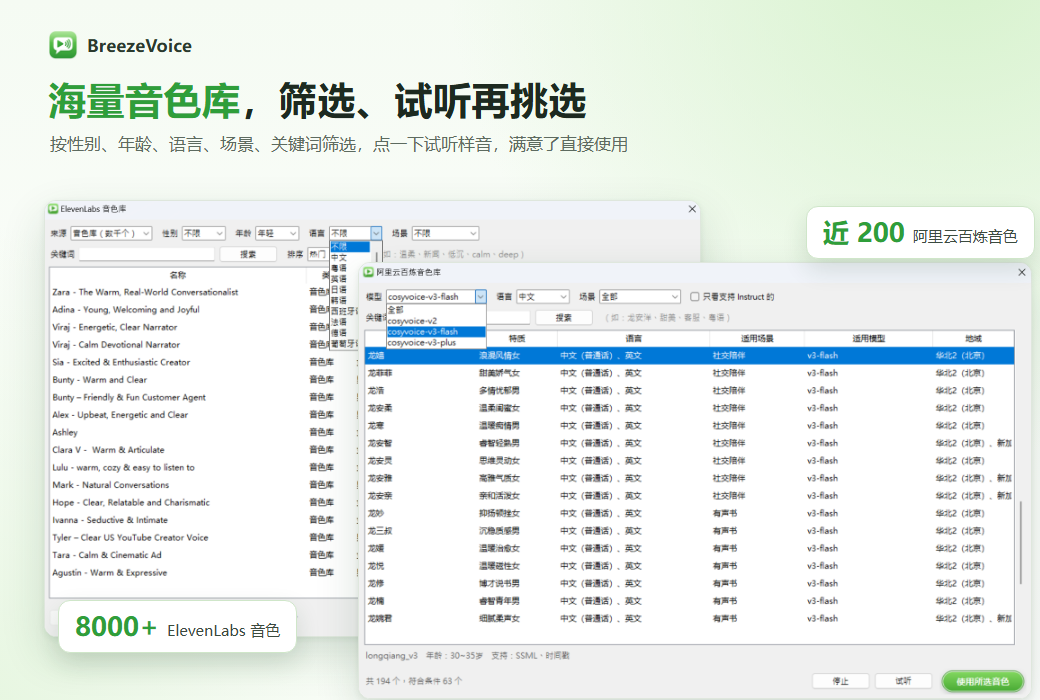Click 搜索 button in 阿里云百炼 window
Screen dimensions: 1040x700
563,318
